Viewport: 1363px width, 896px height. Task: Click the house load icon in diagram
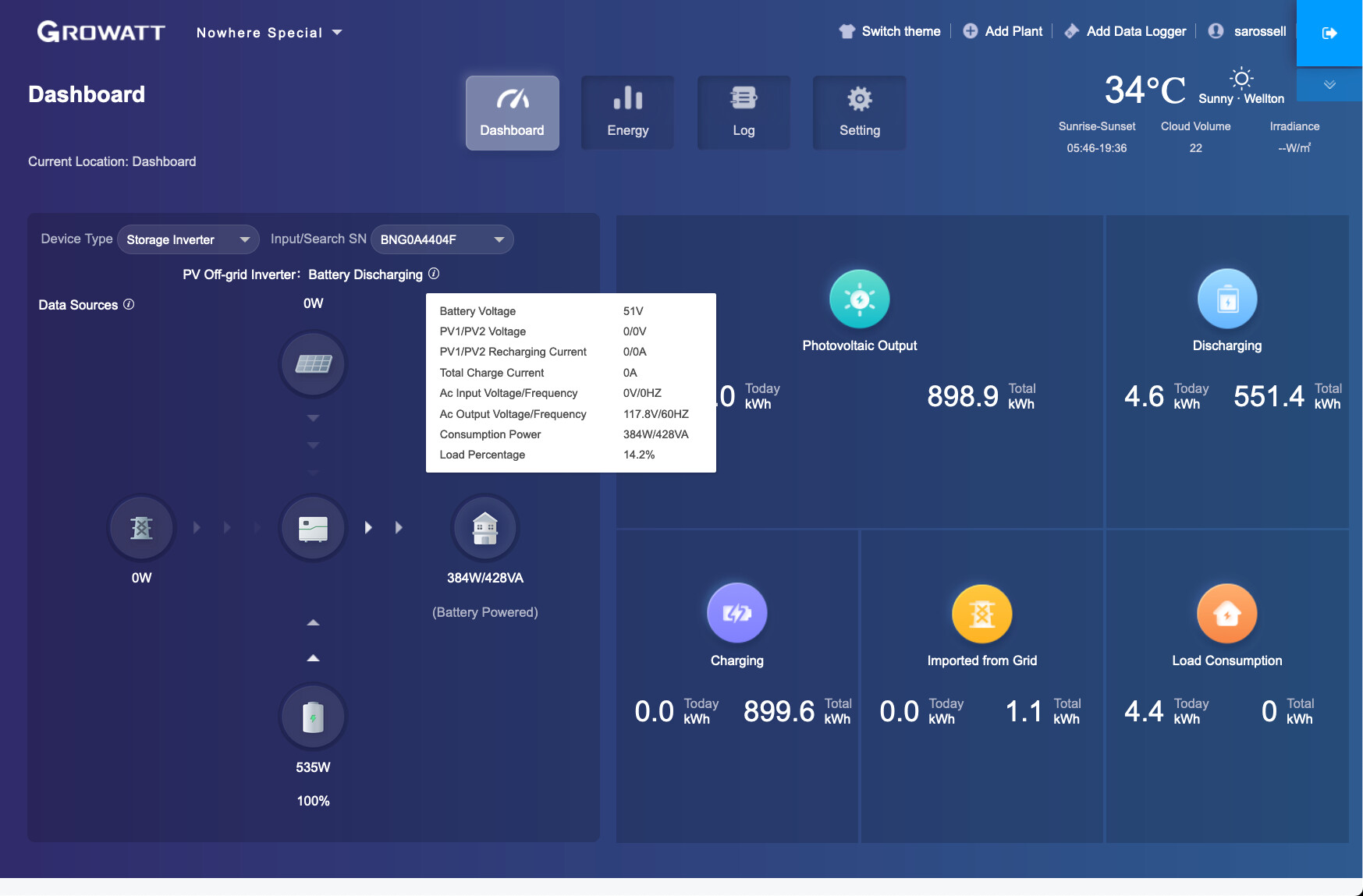click(x=485, y=528)
